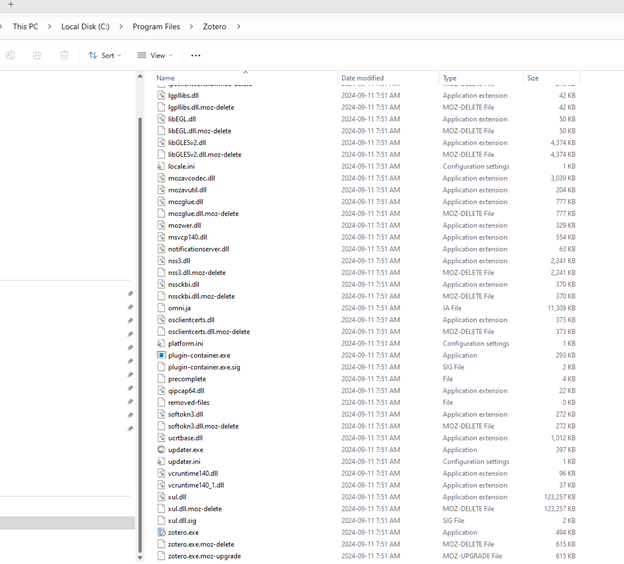Click Zotero in the address breadcrumb
The image size is (624, 564).
(x=214, y=27)
